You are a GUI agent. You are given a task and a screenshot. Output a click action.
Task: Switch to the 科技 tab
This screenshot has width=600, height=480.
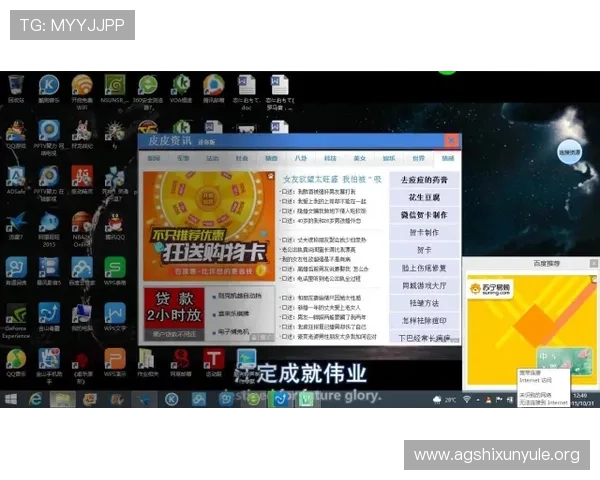click(x=330, y=158)
